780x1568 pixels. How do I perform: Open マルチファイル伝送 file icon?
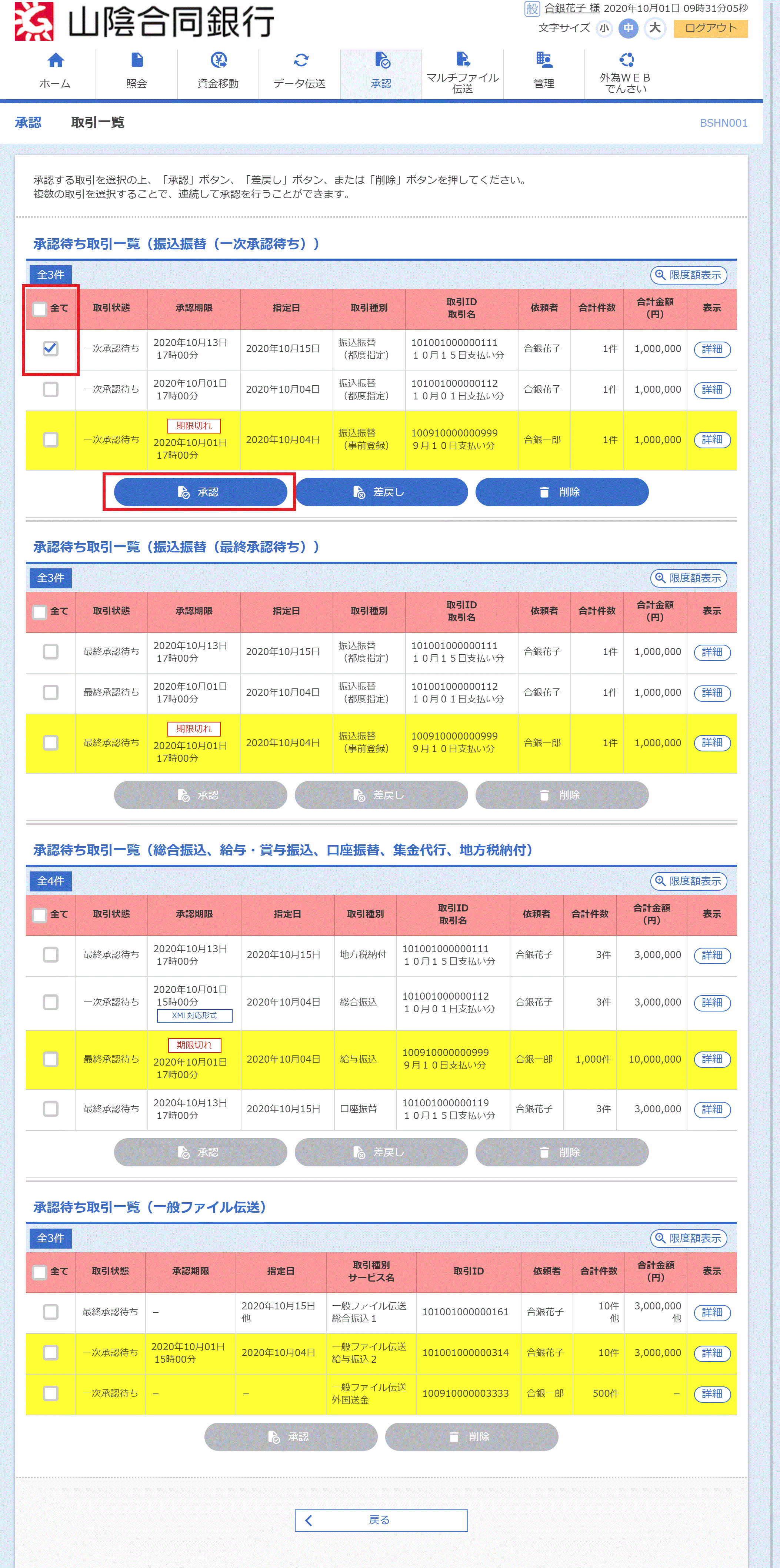[463, 59]
